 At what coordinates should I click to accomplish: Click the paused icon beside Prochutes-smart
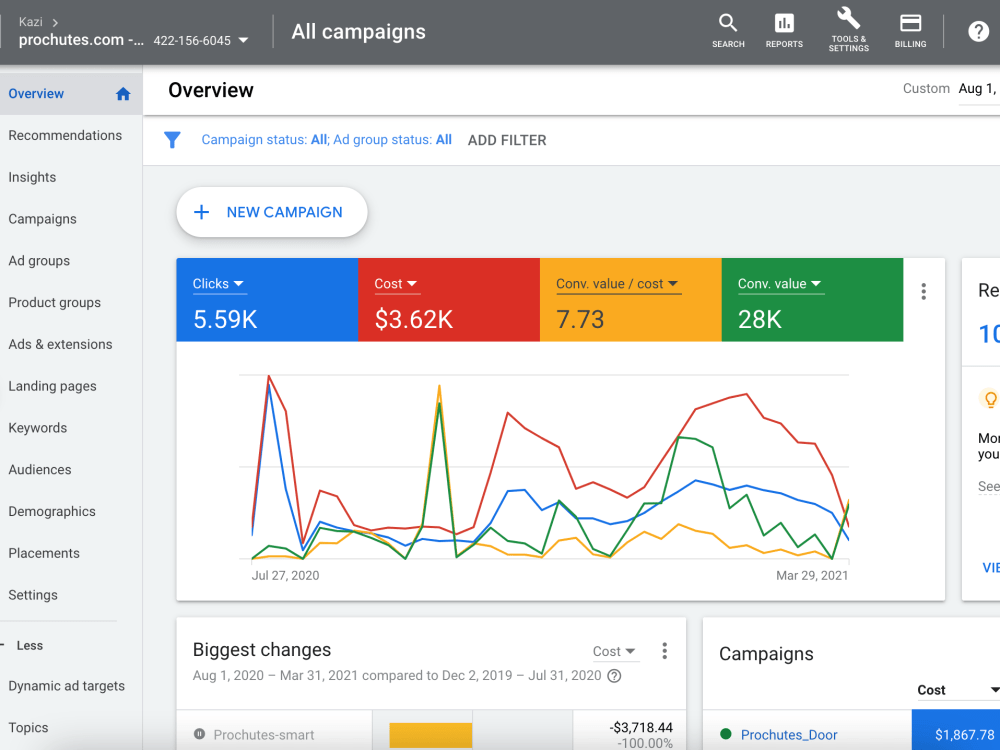[199, 734]
